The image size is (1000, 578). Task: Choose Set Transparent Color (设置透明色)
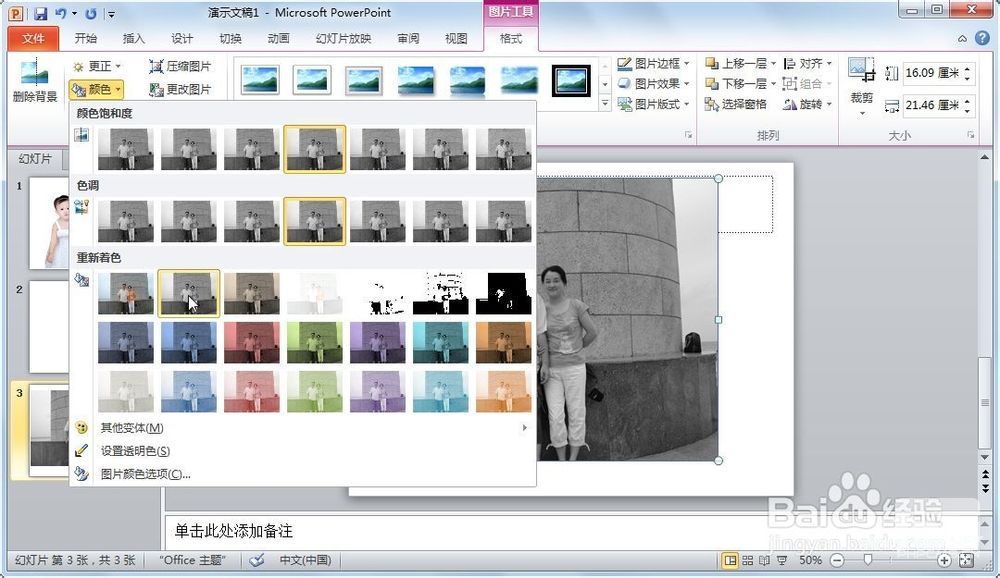tap(135, 451)
